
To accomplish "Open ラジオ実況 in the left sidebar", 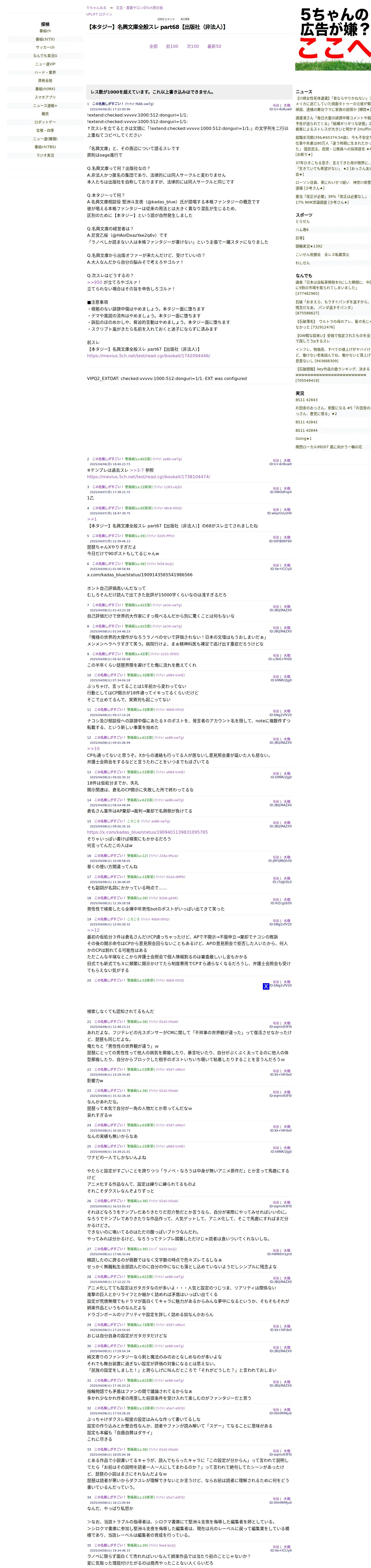I will (x=45, y=155).
